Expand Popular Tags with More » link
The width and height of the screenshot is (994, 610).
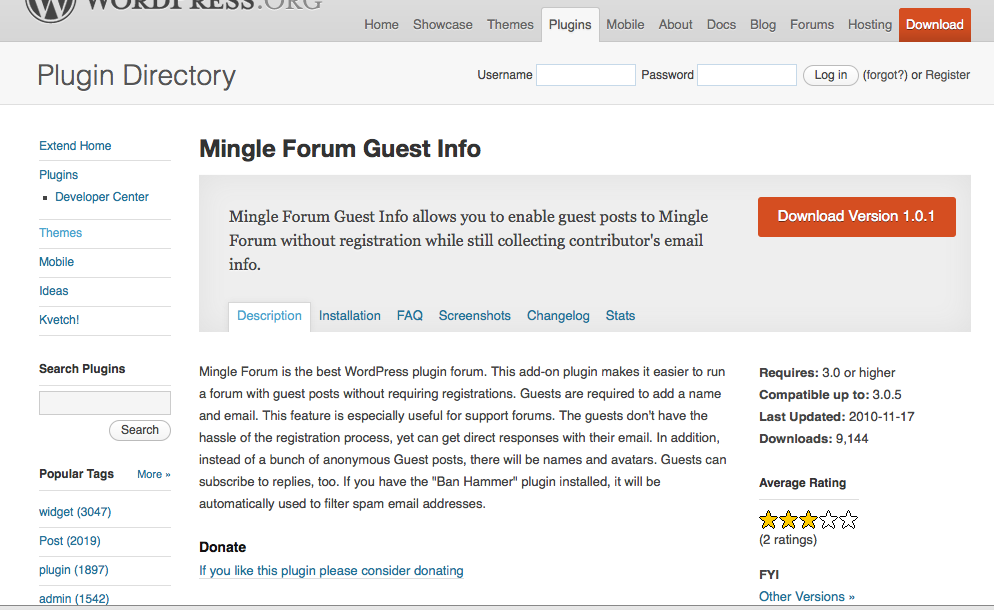[x=153, y=474]
